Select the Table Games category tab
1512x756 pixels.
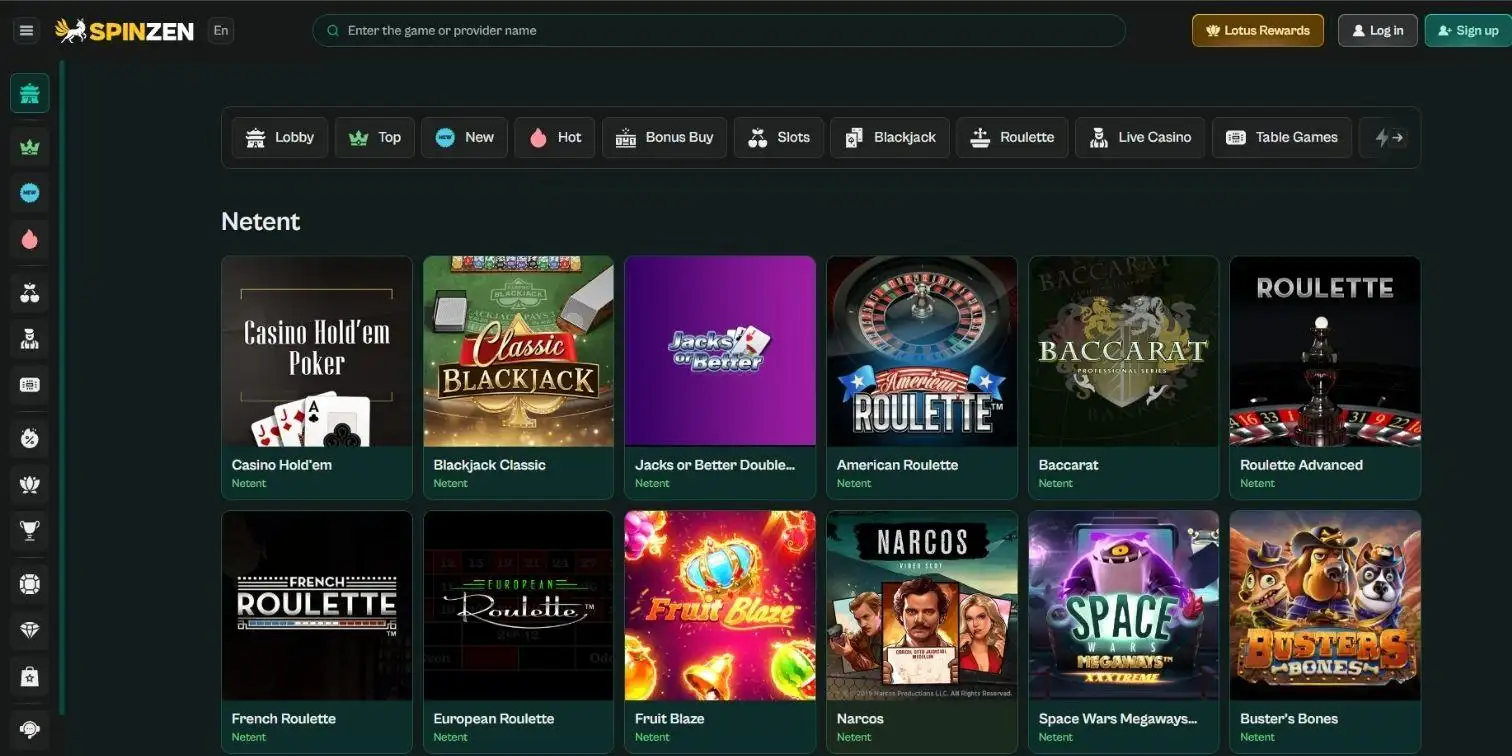[1282, 138]
